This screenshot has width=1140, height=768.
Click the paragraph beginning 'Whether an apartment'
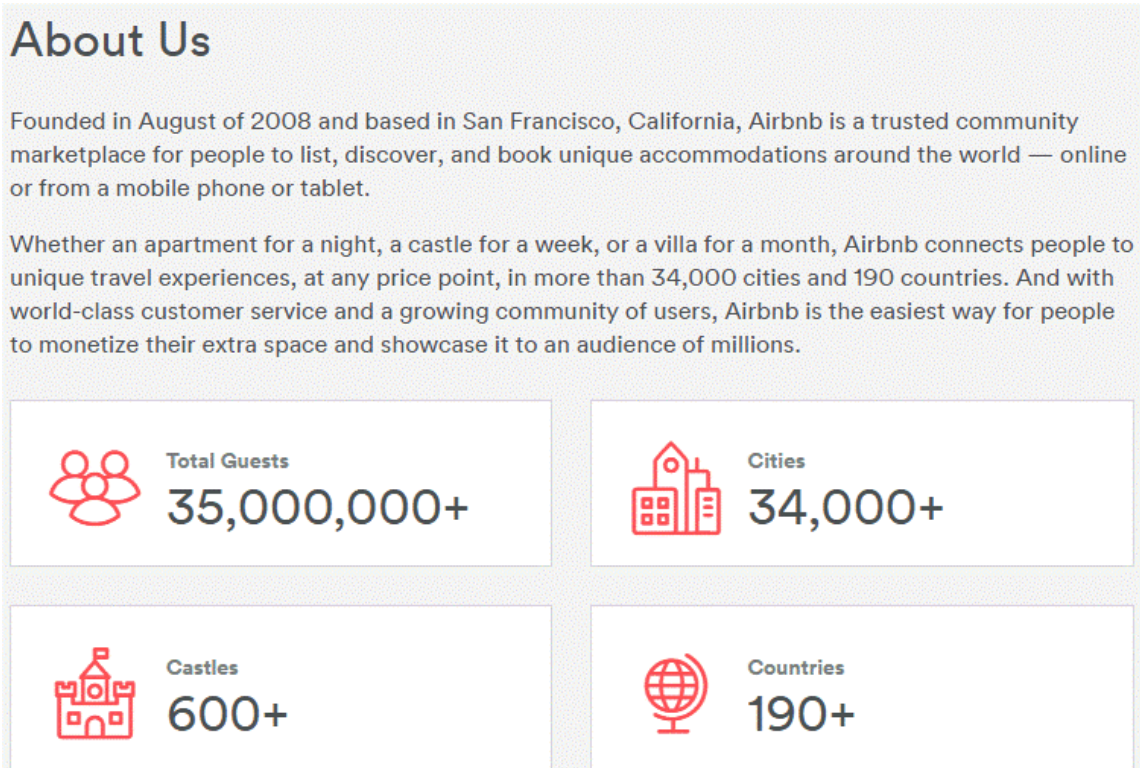(571, 295)
